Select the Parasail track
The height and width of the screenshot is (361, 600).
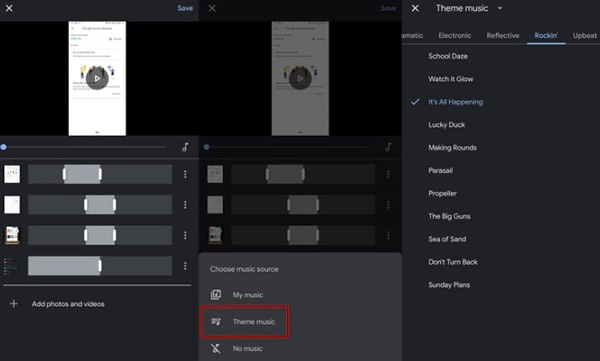440,170
